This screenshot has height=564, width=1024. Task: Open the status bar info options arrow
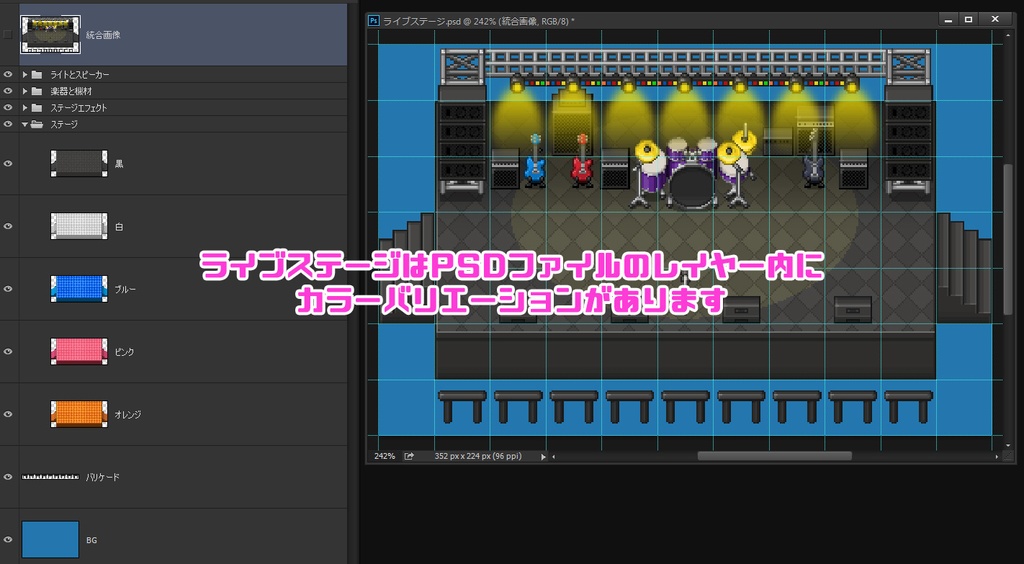coord(543,457)
